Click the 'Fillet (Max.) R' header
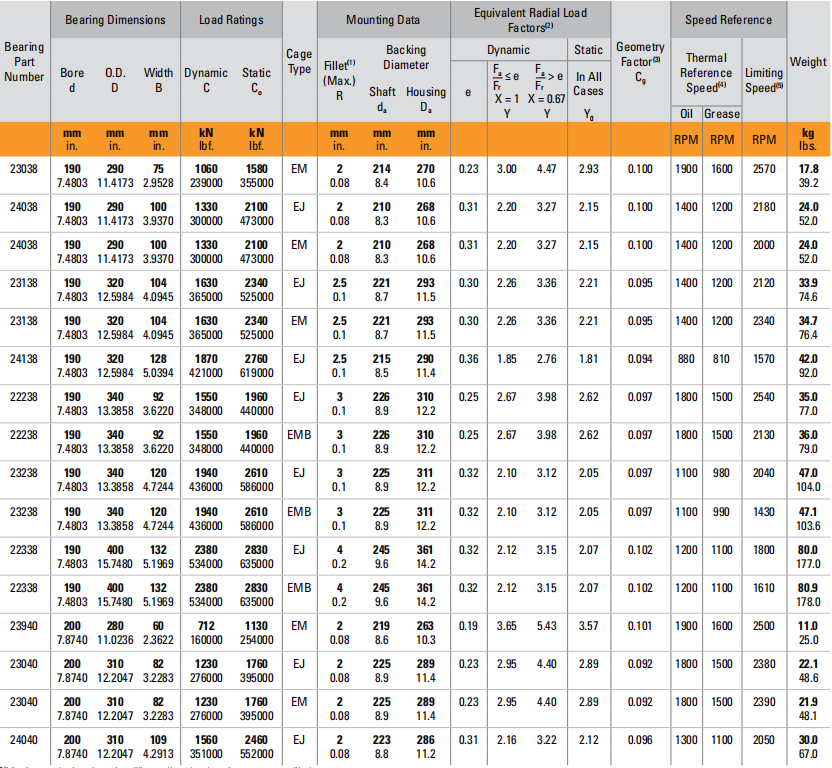The width and height of the screenshot is (832, 768). [x=339, y=81]
